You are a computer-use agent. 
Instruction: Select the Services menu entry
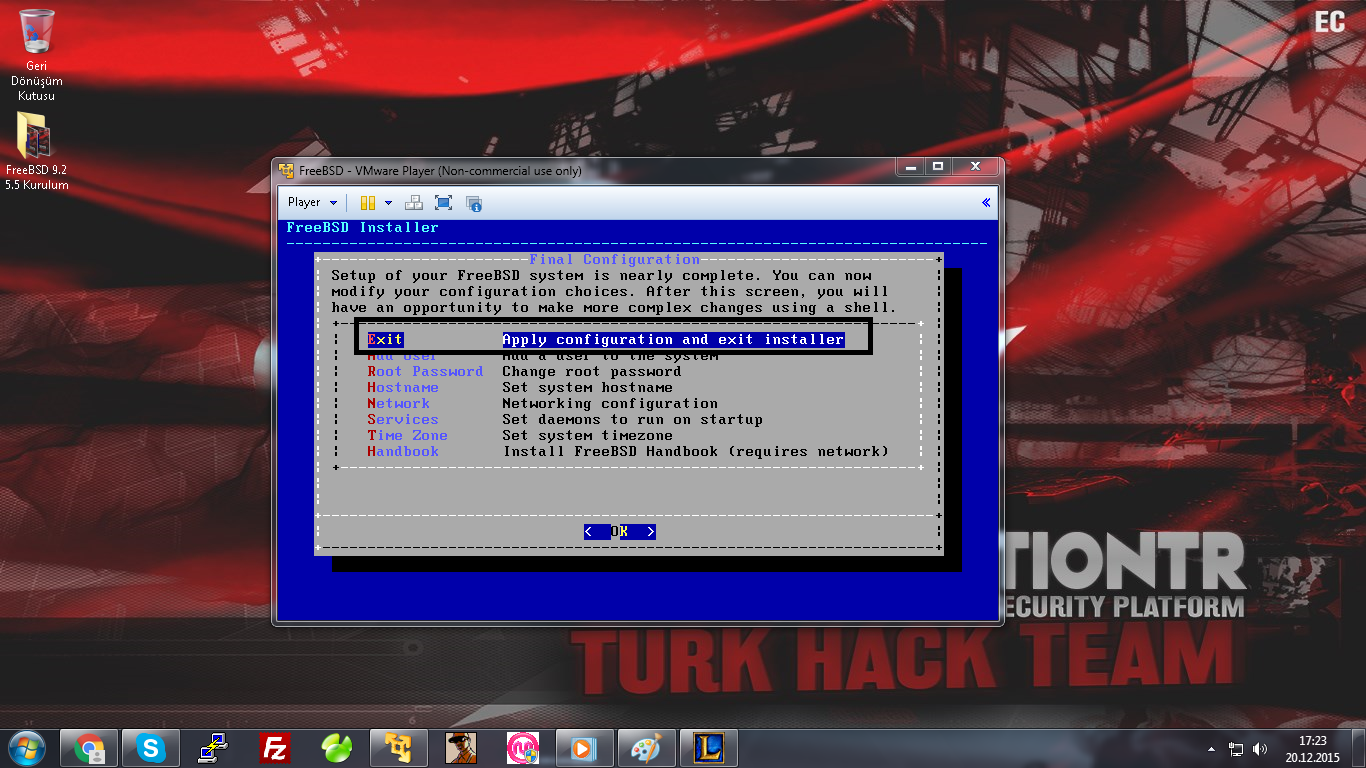[x=402, y=419]
